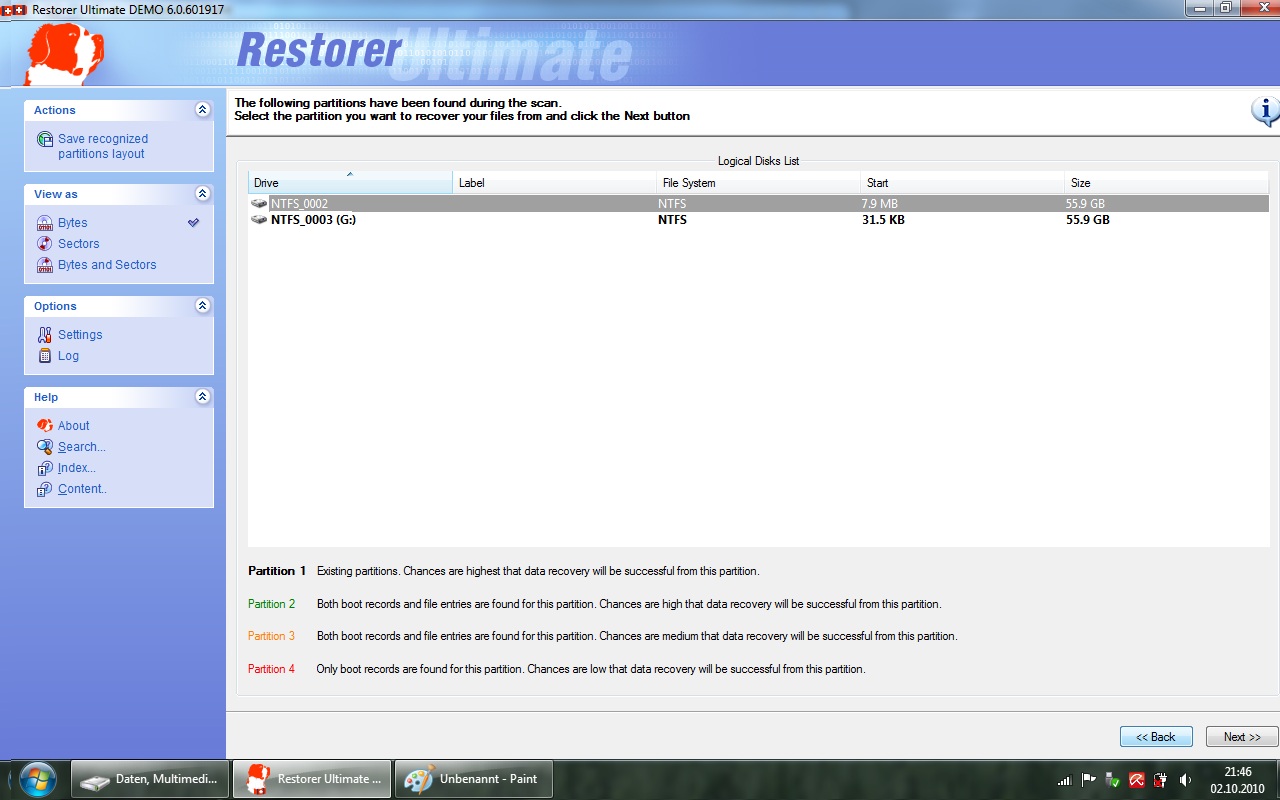Click the Bytes and Sectors icon

(x=44, y=265)
